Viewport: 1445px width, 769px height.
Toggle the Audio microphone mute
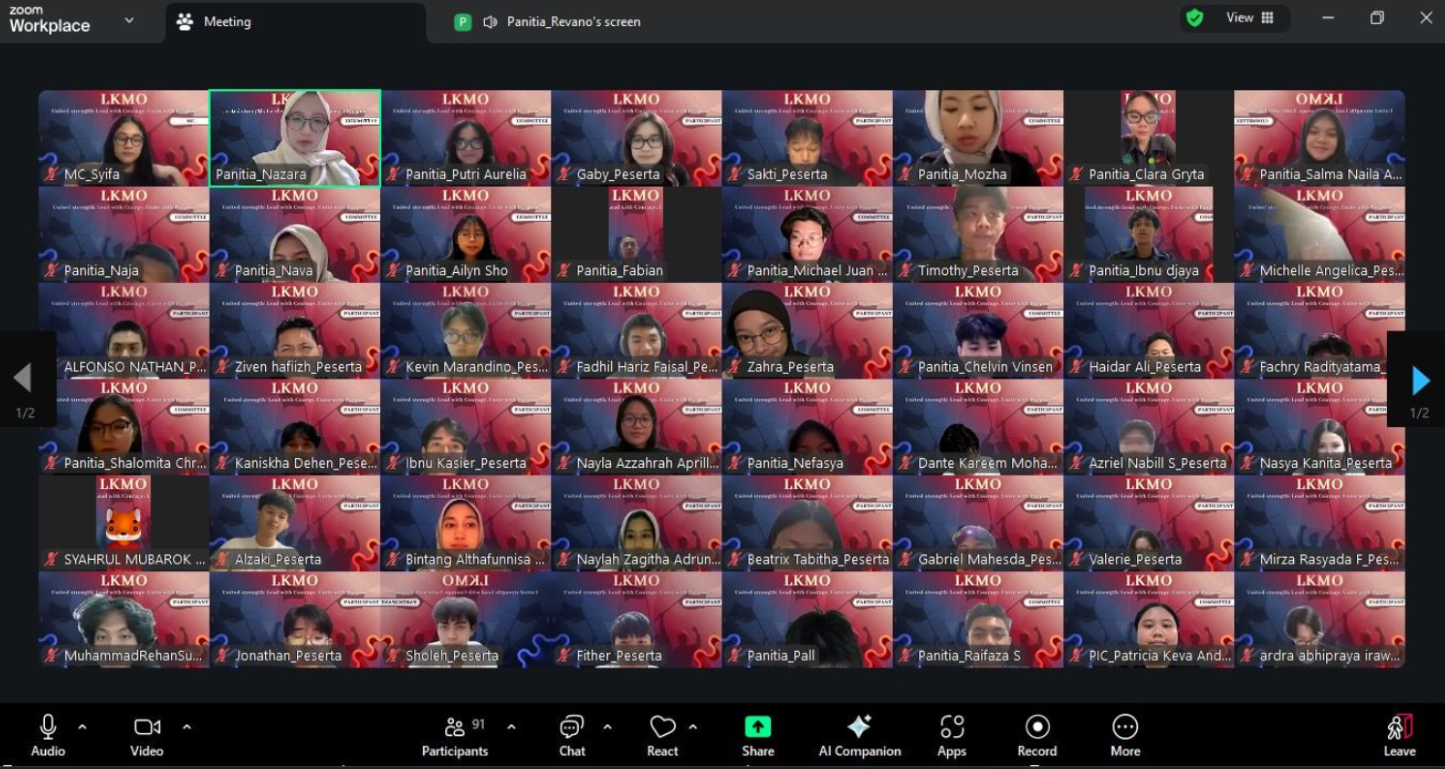click(x=47, y=736)
